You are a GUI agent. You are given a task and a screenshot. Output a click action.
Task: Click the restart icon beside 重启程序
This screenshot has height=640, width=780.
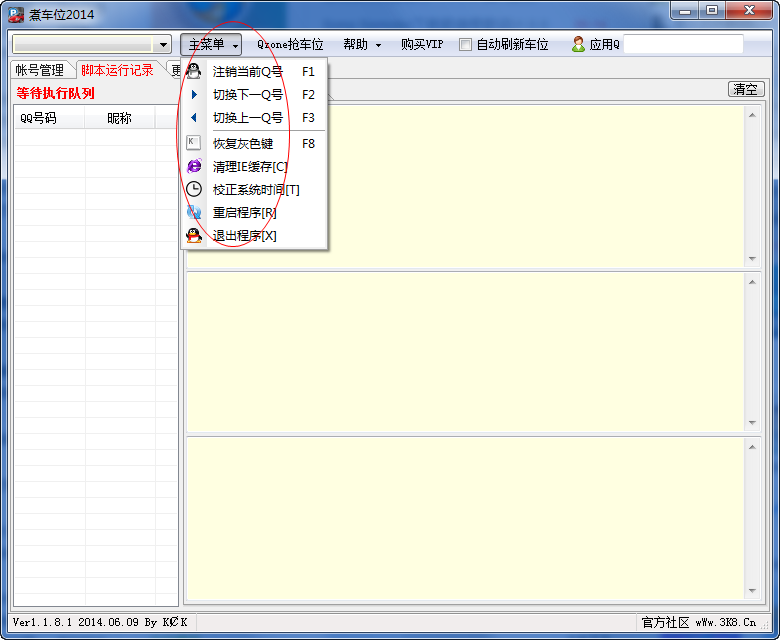coord(194,212)
